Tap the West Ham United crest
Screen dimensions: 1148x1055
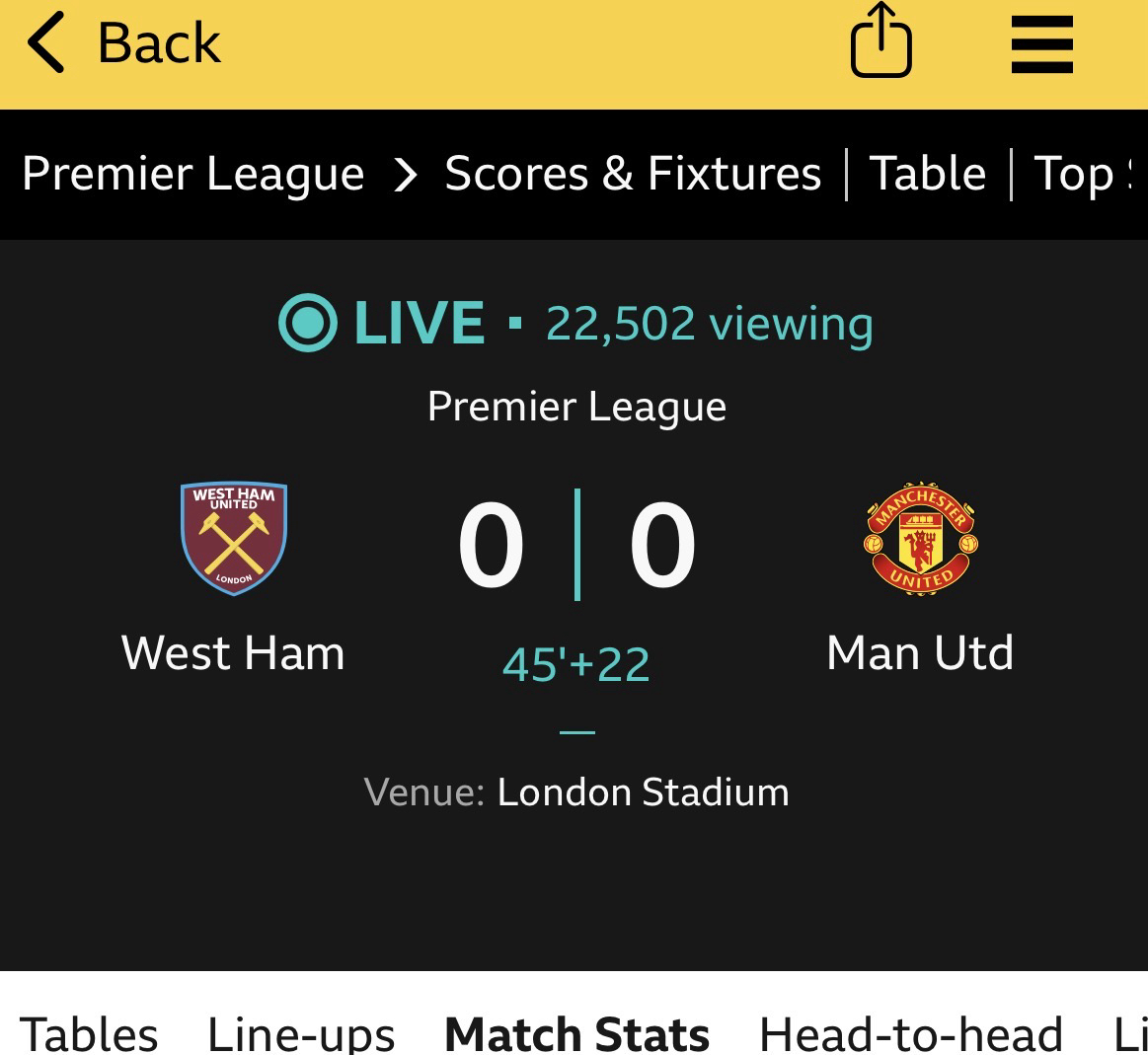click(x=234, y=539)
